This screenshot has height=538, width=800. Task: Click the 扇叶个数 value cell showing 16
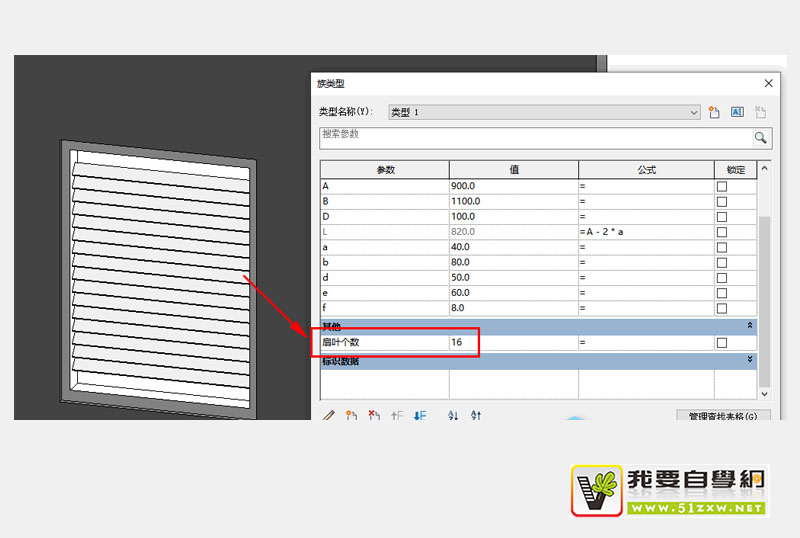click(512, 343)
